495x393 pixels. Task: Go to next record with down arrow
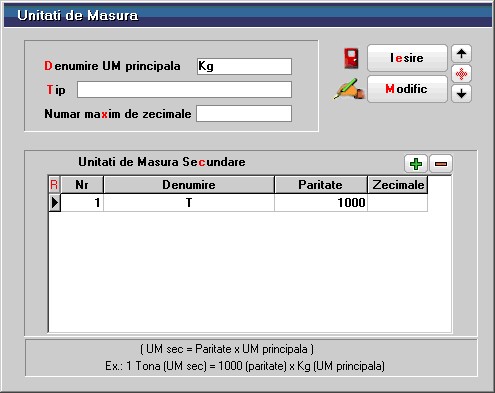[x=461, y=94]
